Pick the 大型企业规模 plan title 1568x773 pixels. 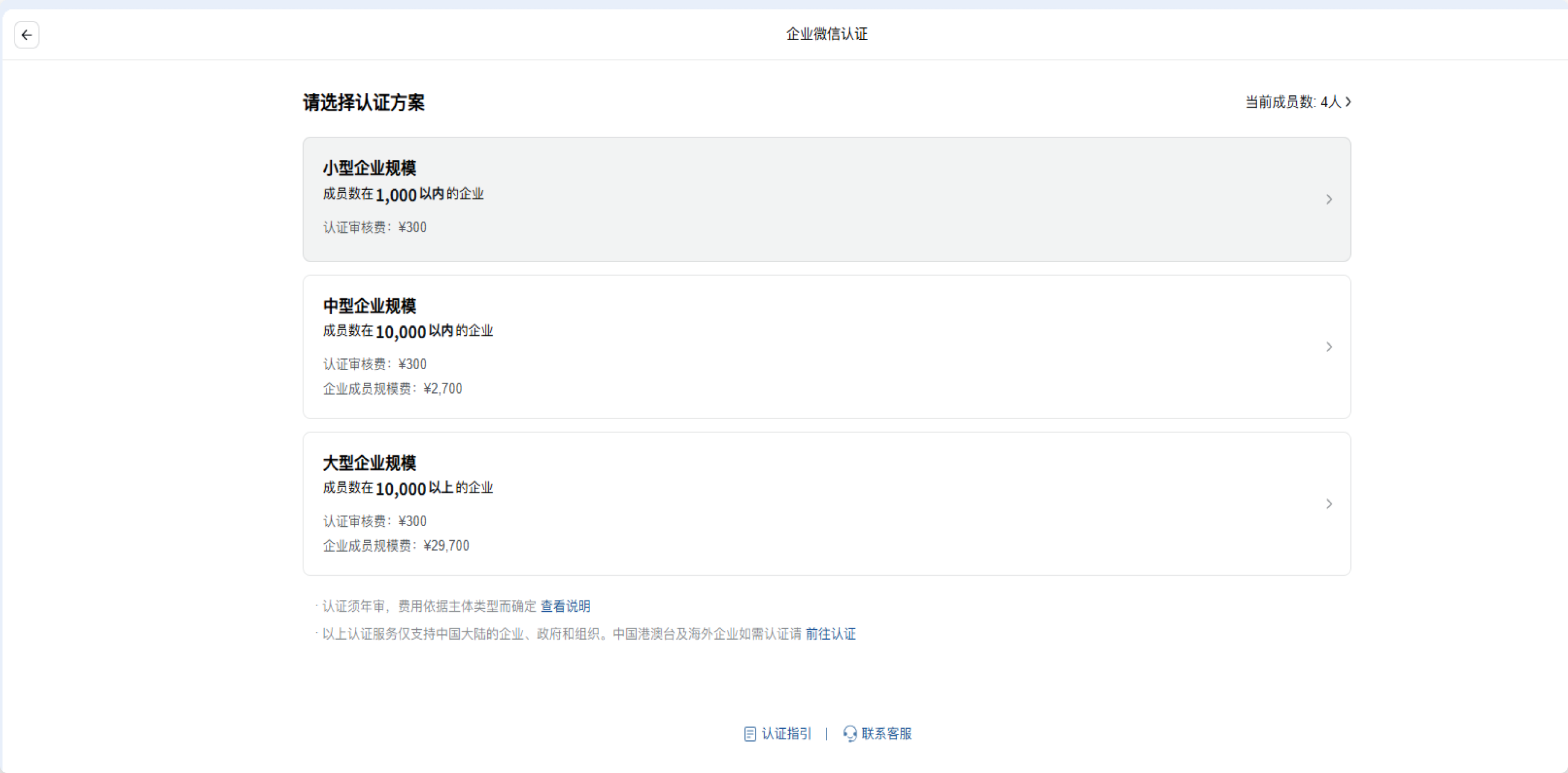pos(370,463)
